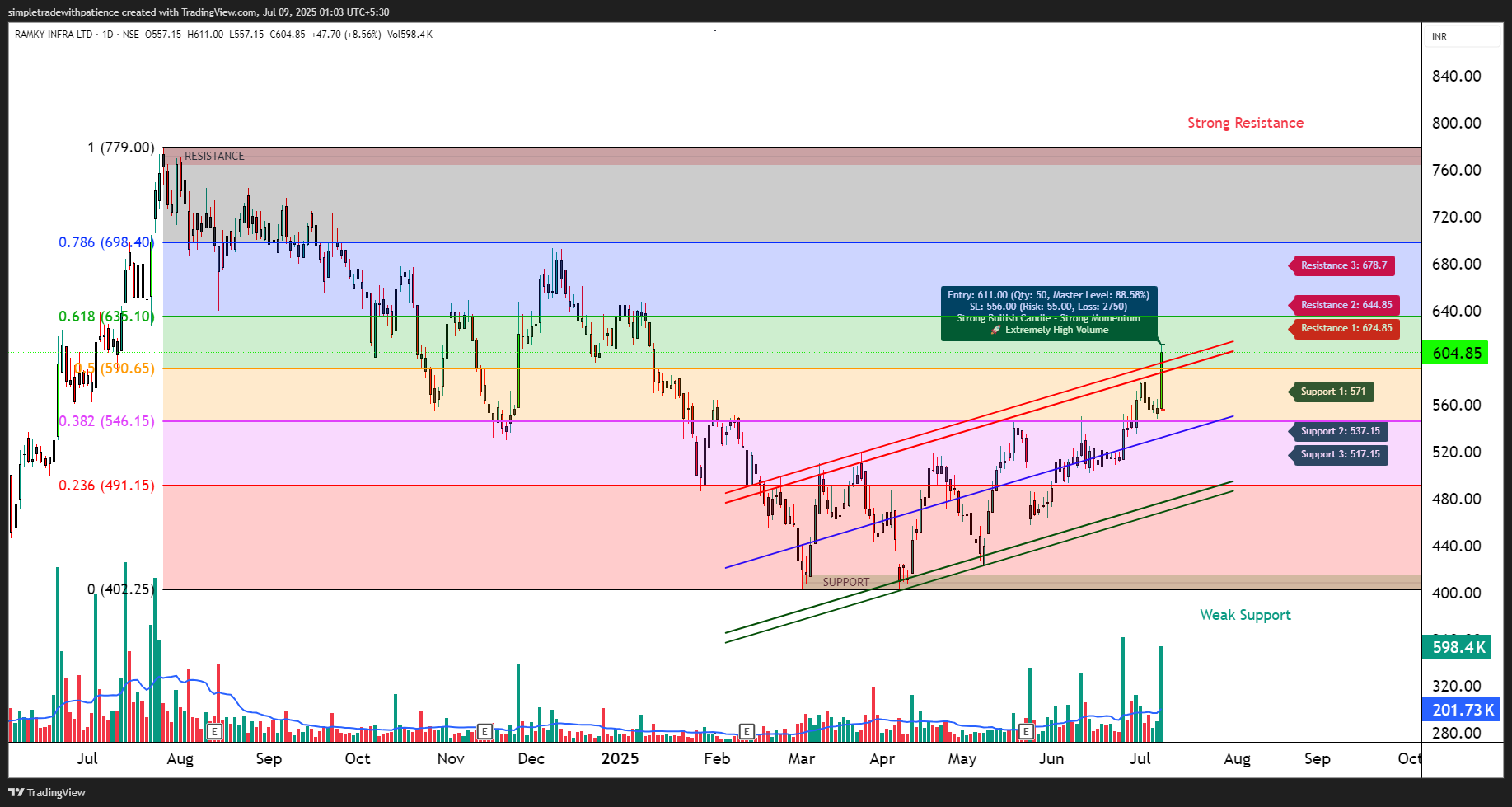
Task: Click the Entry 611.00 trade info box
Action: tap(1049, 312)
